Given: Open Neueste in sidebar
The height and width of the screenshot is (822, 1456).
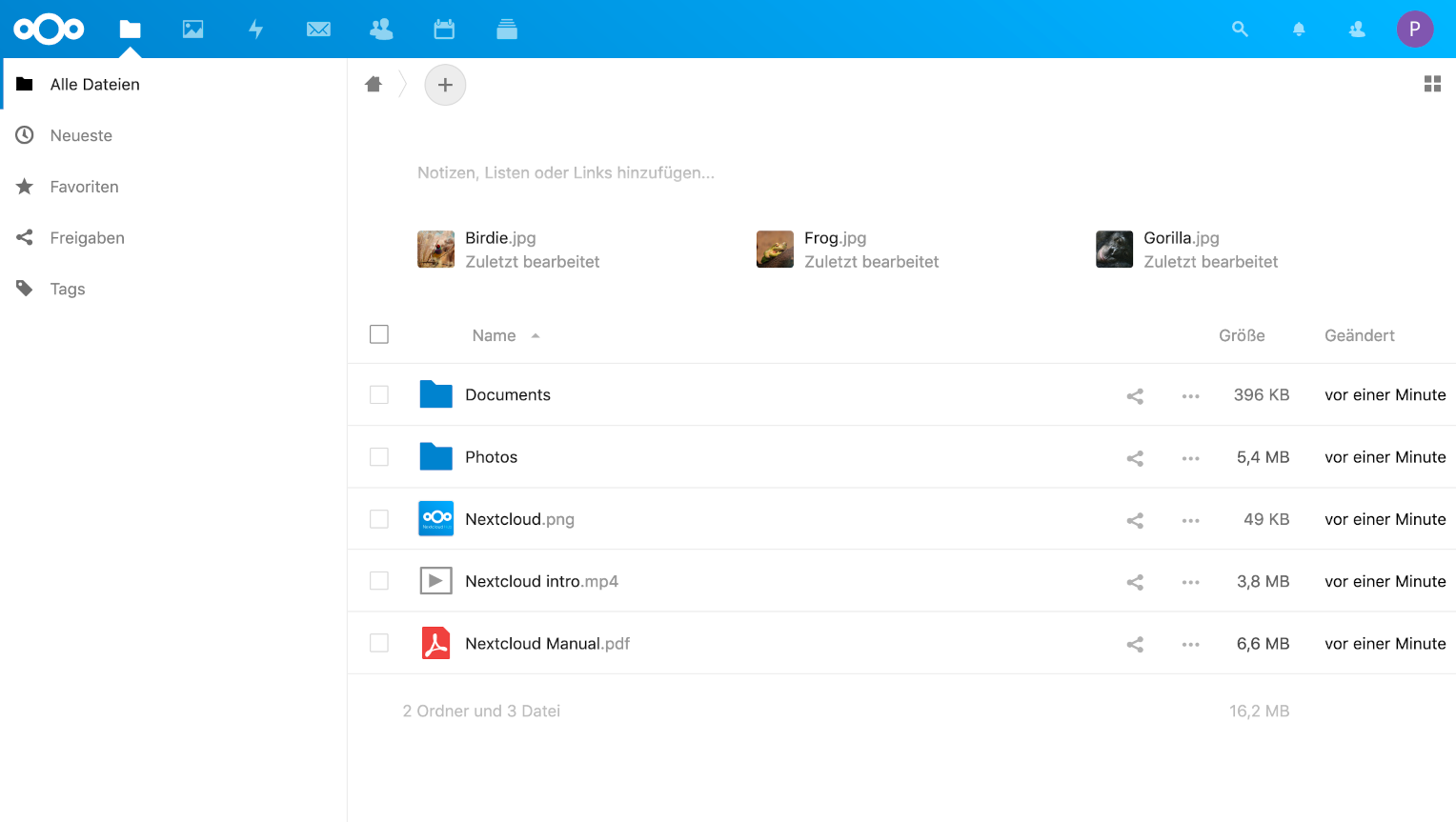Looking at the screenshot, I should point(173,135).
